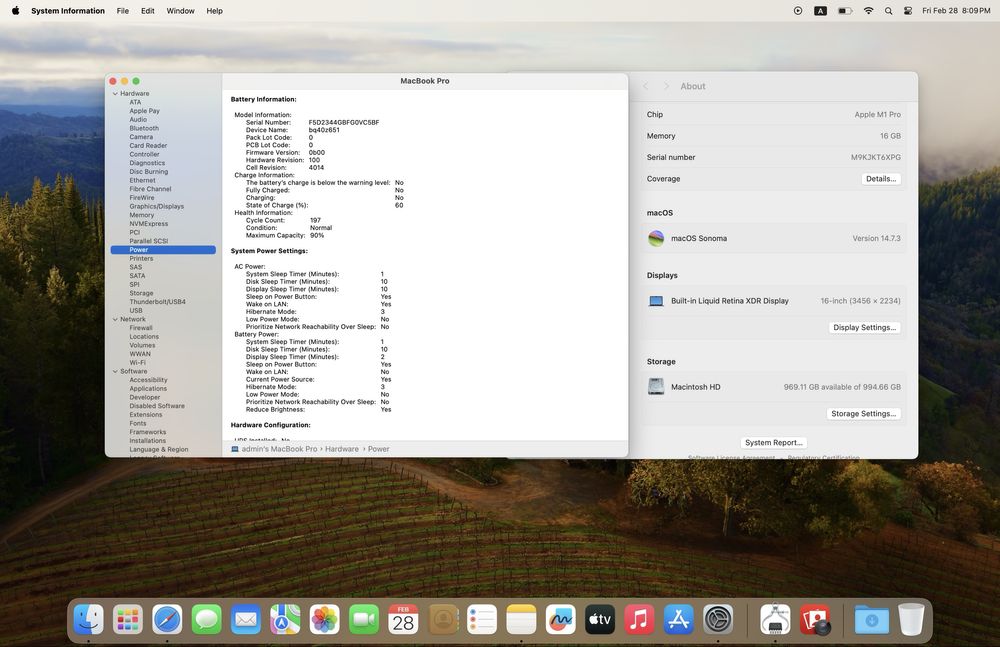Screen dimensions: 1000x647
Task: Click the Cycle Count value 197
Action: [315, 220]
